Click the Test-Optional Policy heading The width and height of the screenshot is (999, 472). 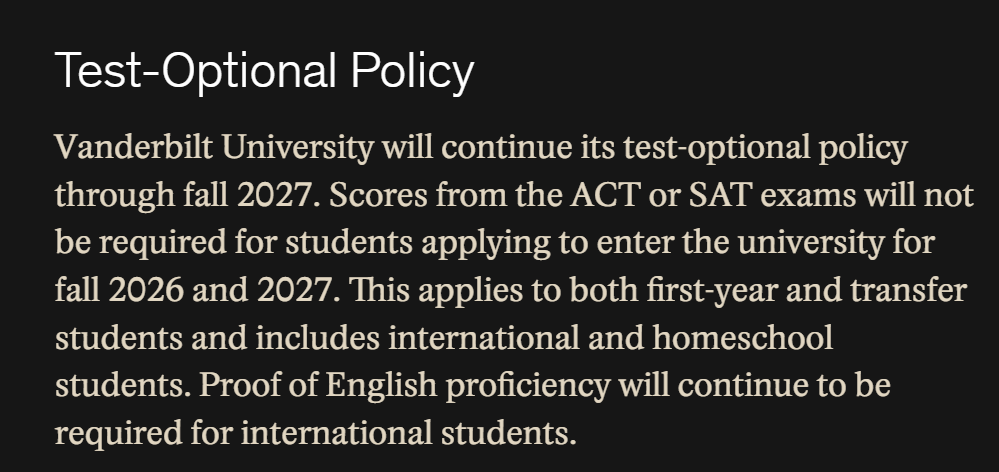coord(264,71)
